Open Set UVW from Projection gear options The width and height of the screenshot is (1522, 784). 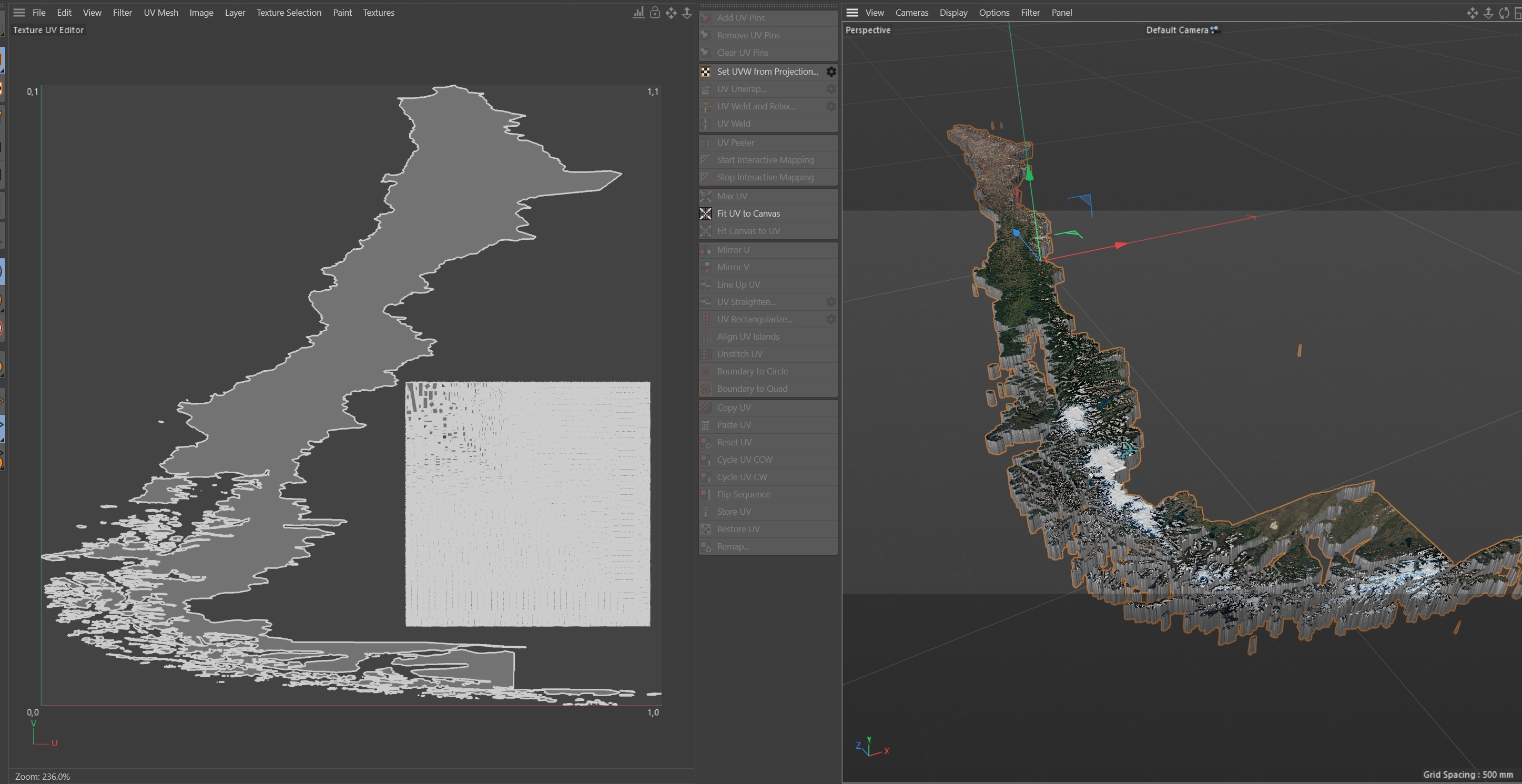(x=831, y=72)
